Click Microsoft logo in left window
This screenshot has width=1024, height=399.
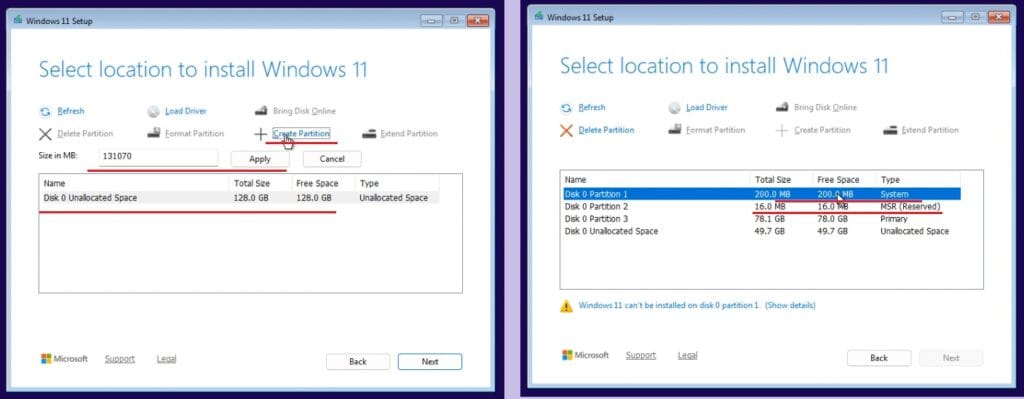(46, 359)
